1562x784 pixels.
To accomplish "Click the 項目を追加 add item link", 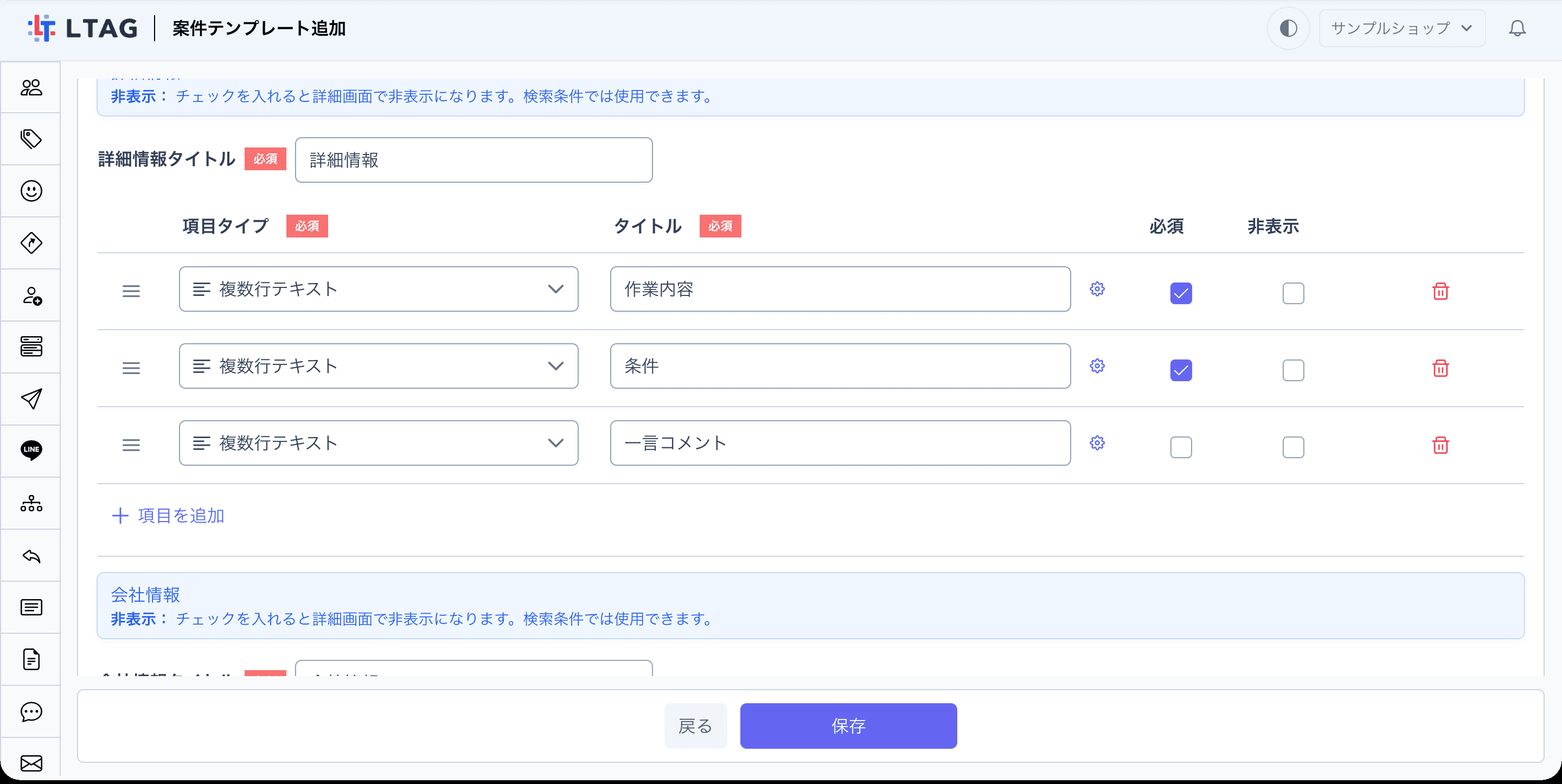I will coord(168,516).
